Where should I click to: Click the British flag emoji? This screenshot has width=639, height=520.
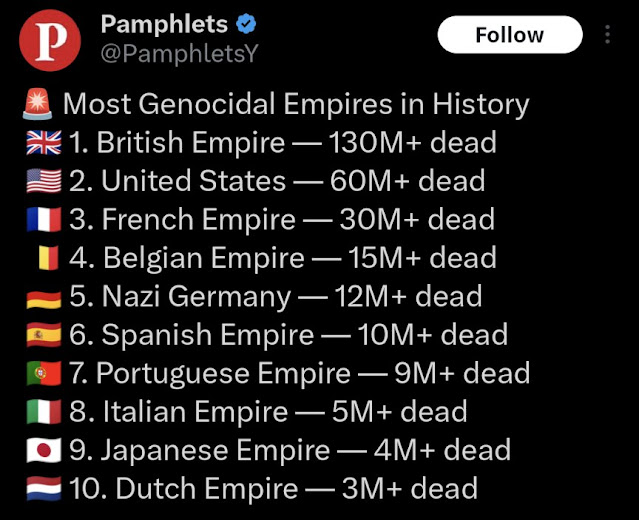tap(44, 143)
